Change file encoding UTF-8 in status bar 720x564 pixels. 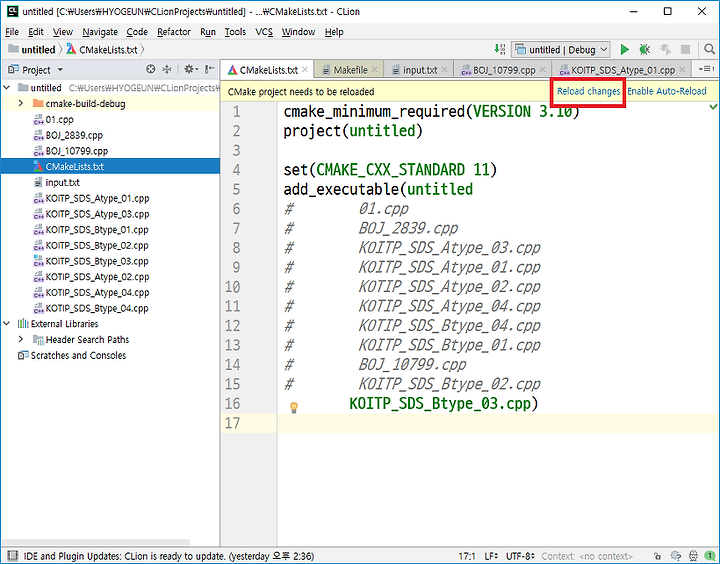[x=520, y=556]
